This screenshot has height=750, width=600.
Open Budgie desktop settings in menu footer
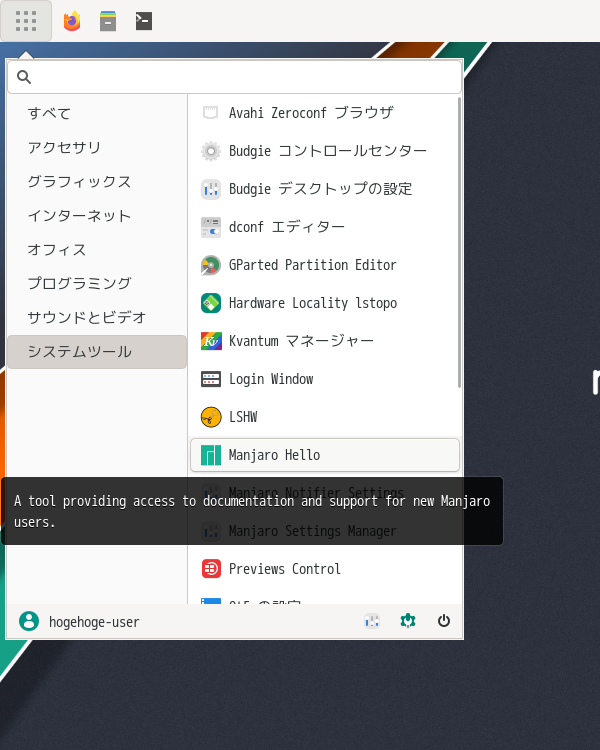372,621
